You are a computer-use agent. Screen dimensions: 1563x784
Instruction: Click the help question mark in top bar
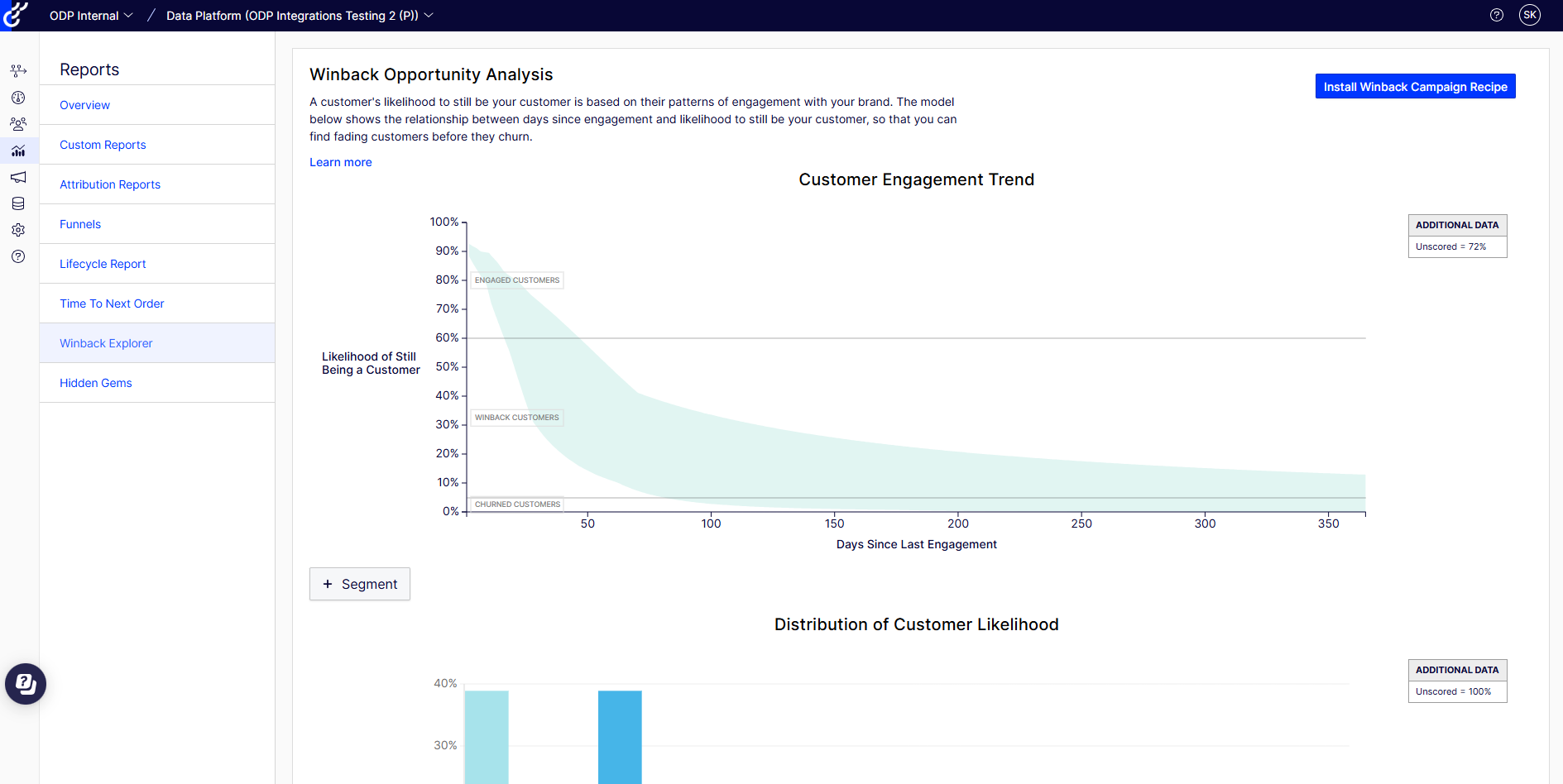1497,15
